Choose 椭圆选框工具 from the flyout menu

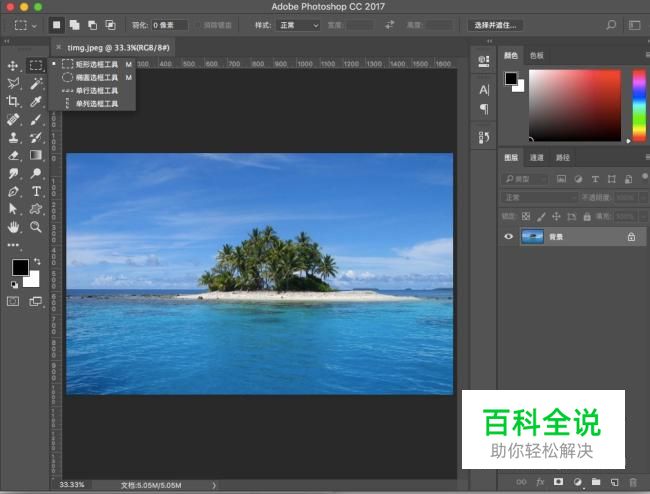[96, 77]
